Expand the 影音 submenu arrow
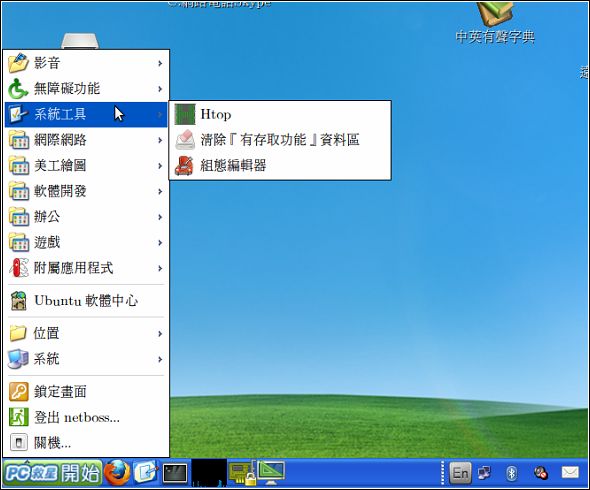The height and width of the screenshot is (490, 590). (x=160, y=63)
